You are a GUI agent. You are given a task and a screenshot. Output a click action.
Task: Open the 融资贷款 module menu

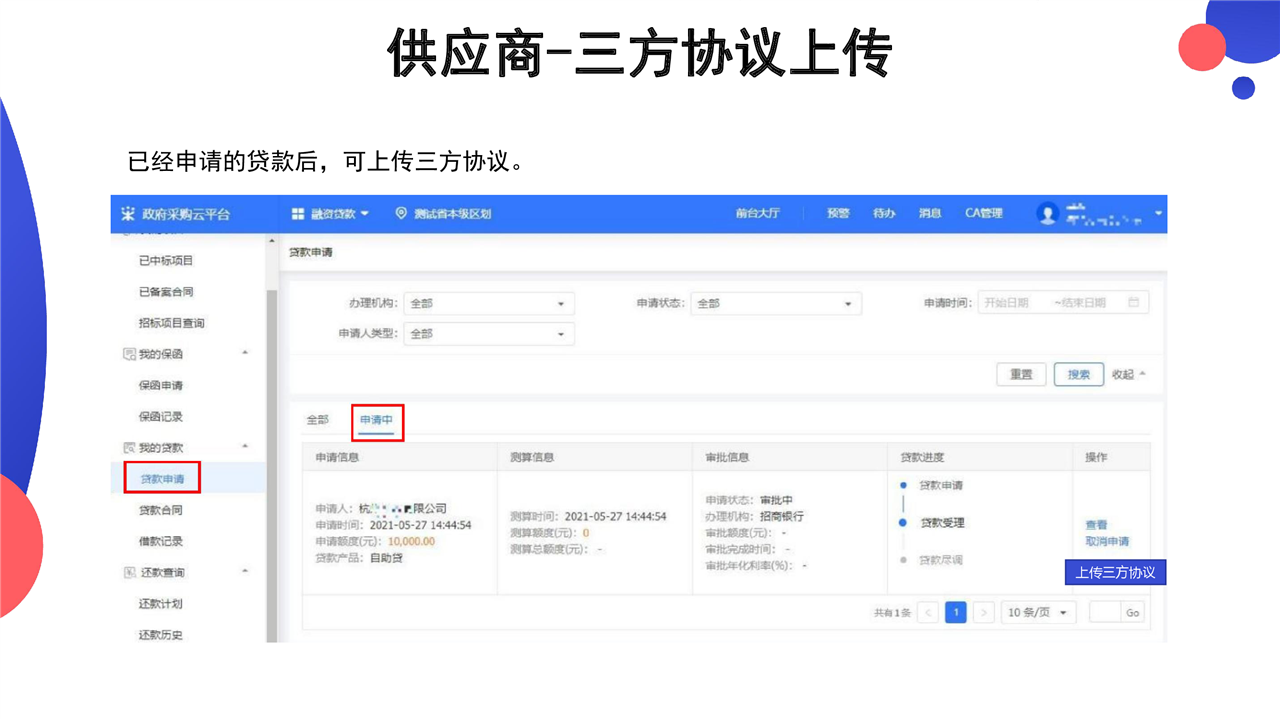pos(330,214)
